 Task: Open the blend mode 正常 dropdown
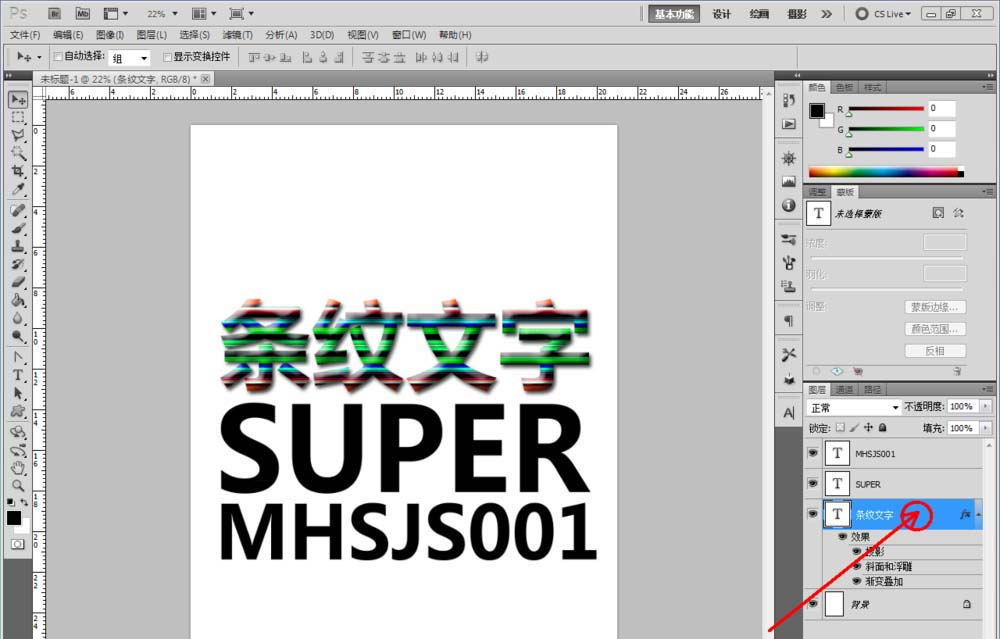(853, 408)
